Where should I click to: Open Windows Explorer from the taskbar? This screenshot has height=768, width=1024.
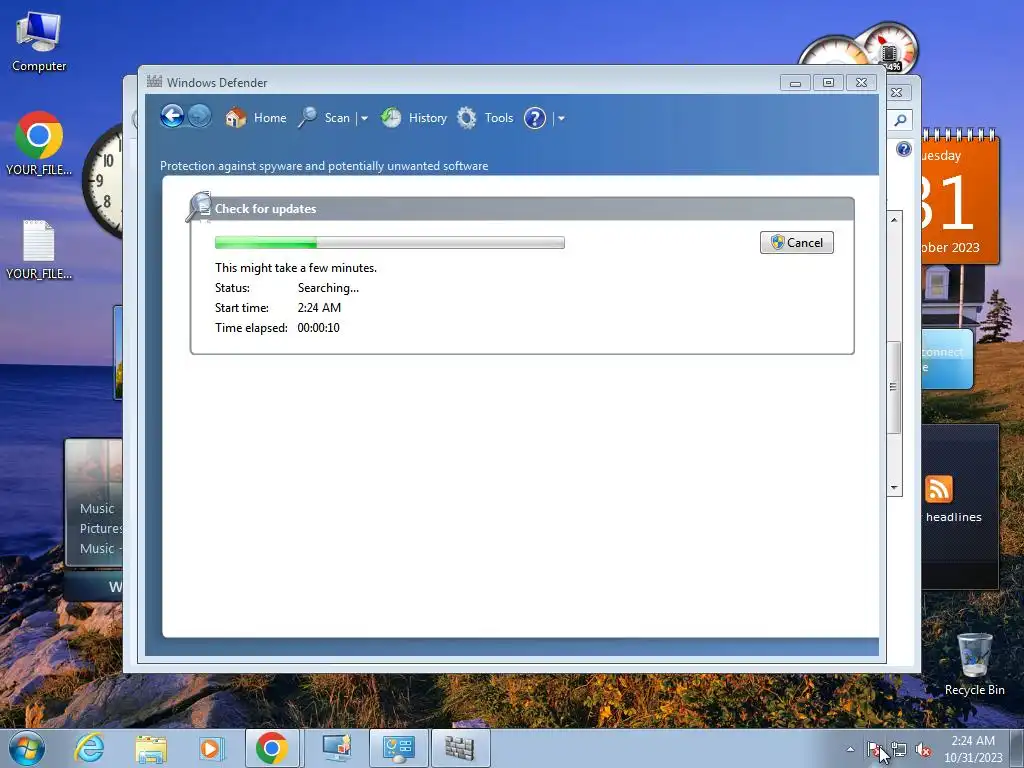pyautogui.click(x=151, y=748)
